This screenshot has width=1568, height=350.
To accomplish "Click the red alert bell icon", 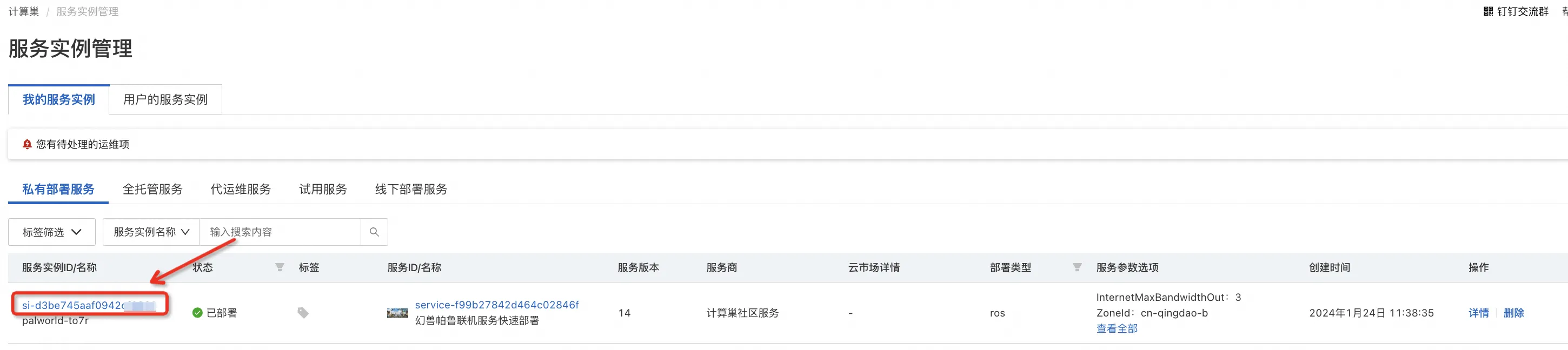I will [27, 144].
